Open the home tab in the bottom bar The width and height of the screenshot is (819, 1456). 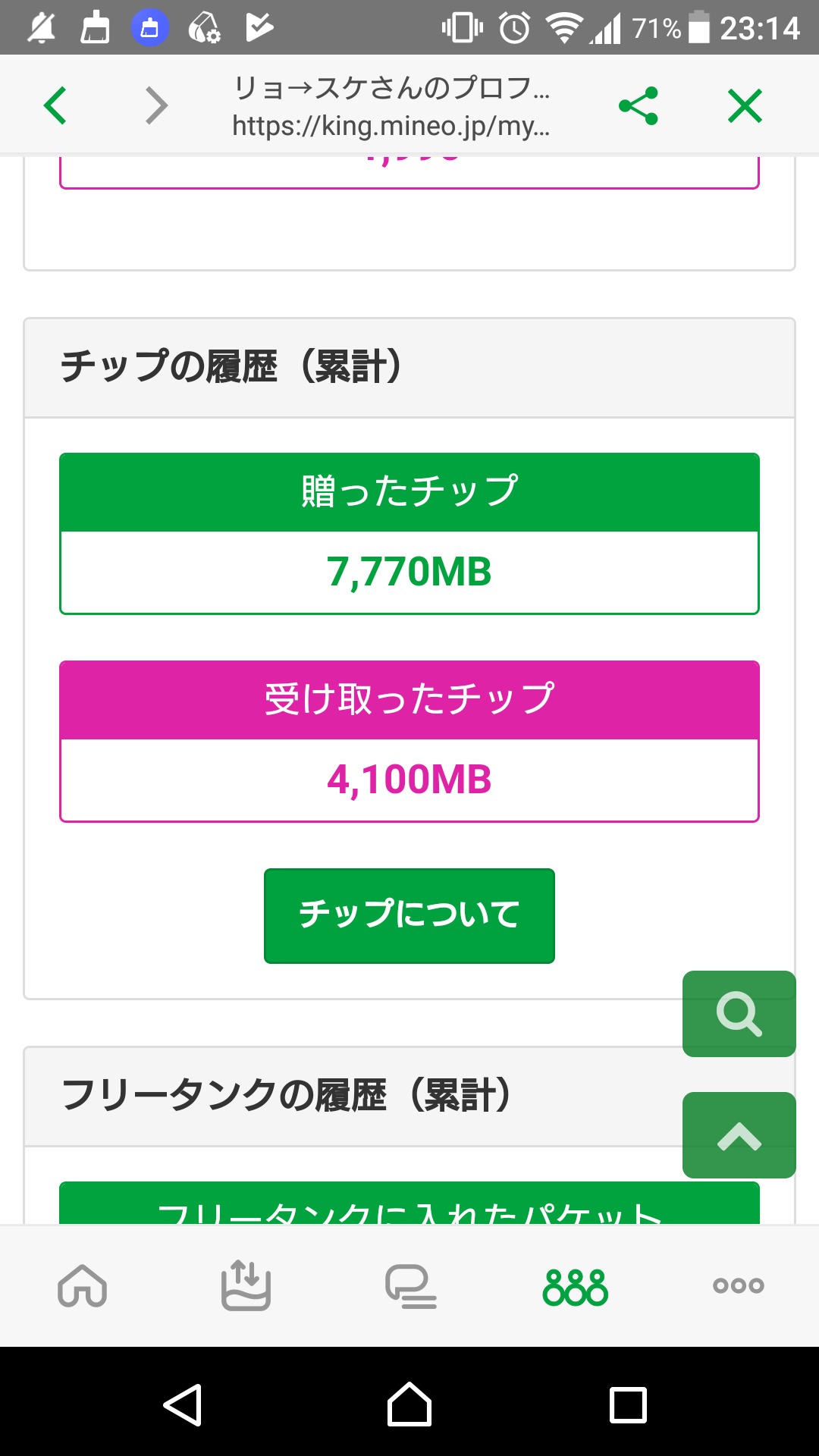82,1286
